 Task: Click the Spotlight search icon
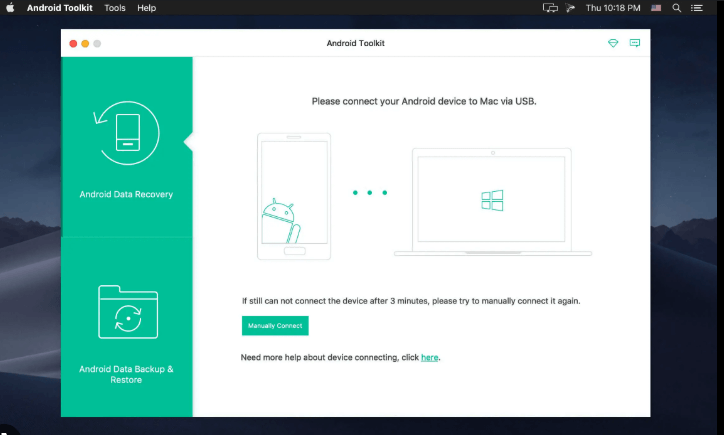[x=676, y=8]
